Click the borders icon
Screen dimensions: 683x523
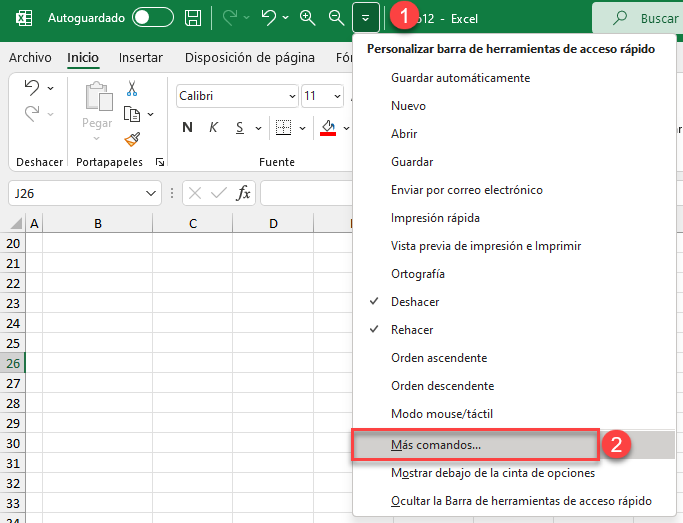point(284,128)
